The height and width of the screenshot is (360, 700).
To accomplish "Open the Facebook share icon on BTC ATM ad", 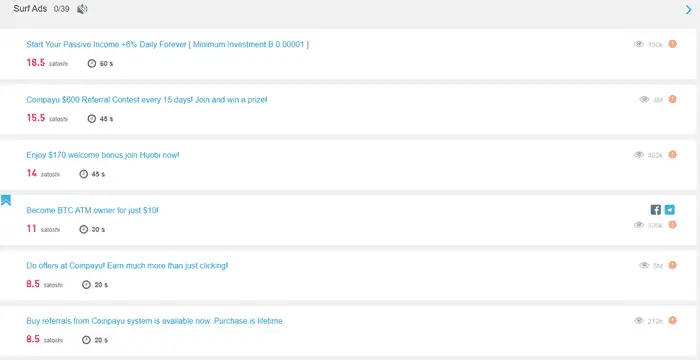I will coord(655,209).
